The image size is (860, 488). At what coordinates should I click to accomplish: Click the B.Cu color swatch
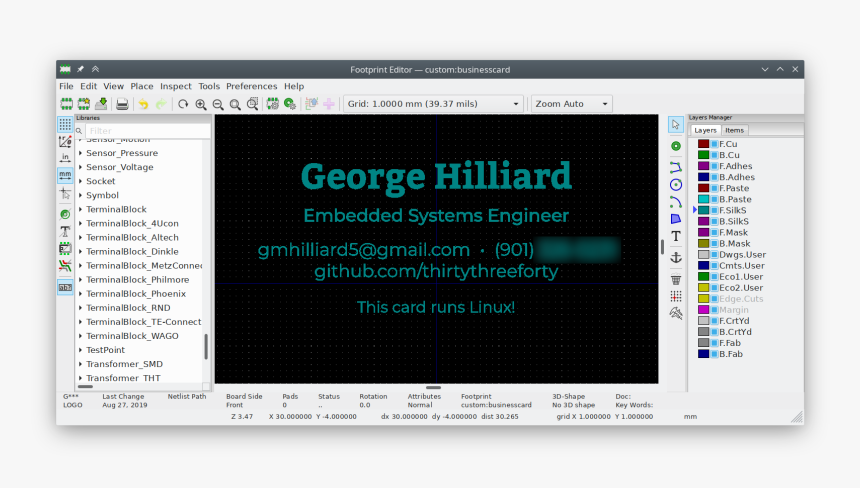(x=704, y=155)
